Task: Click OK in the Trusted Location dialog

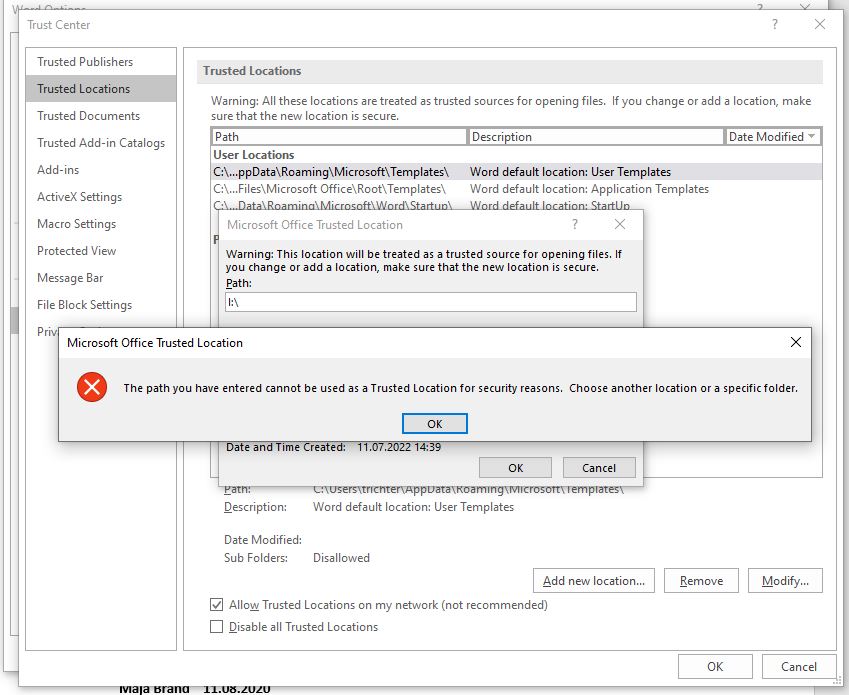Action: (x=515, y=468)
